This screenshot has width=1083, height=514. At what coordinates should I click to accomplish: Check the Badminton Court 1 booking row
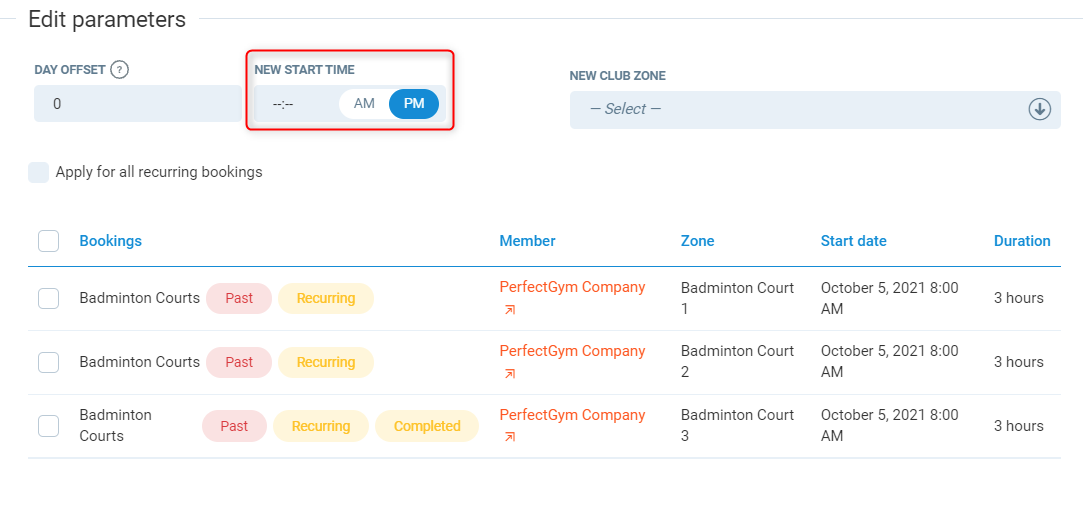(x=48, y=298)
